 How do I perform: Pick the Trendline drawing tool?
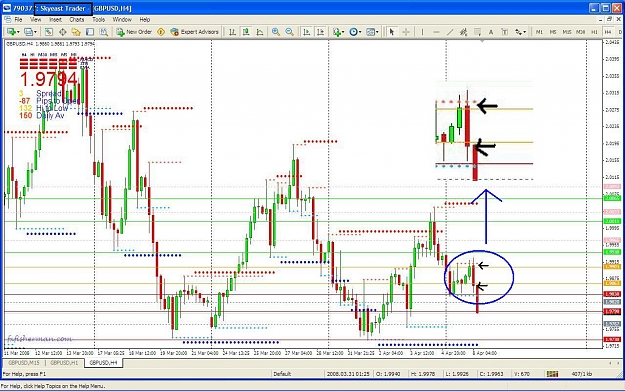point(450,32)
